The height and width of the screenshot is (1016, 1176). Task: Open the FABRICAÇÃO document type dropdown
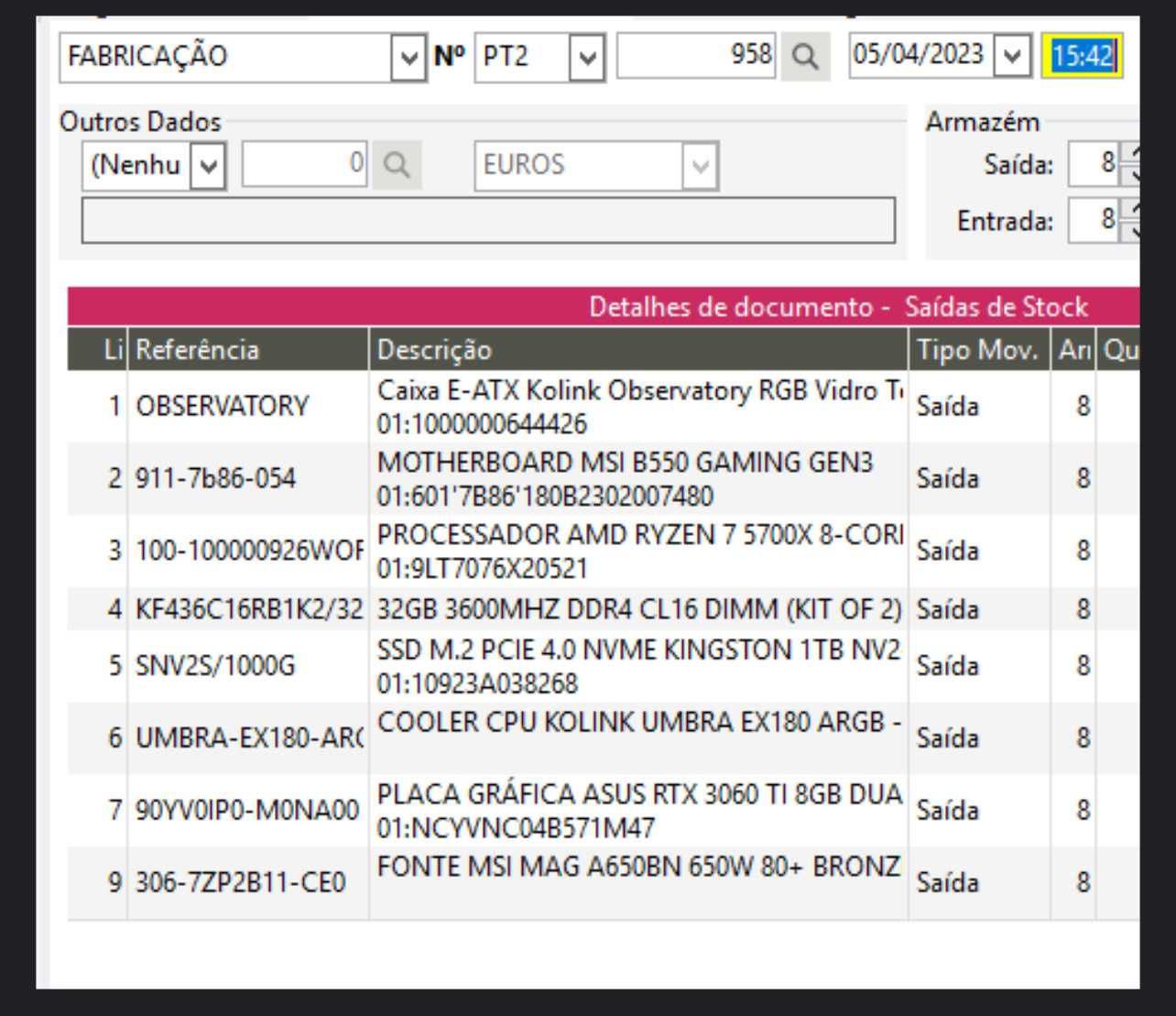pyautogui.click(x=408, y=57)
